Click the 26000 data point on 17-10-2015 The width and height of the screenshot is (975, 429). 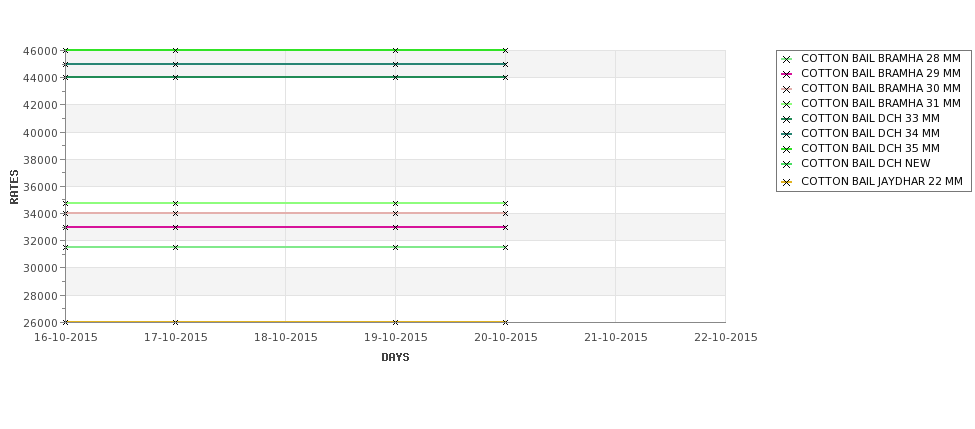pos(175,322)
